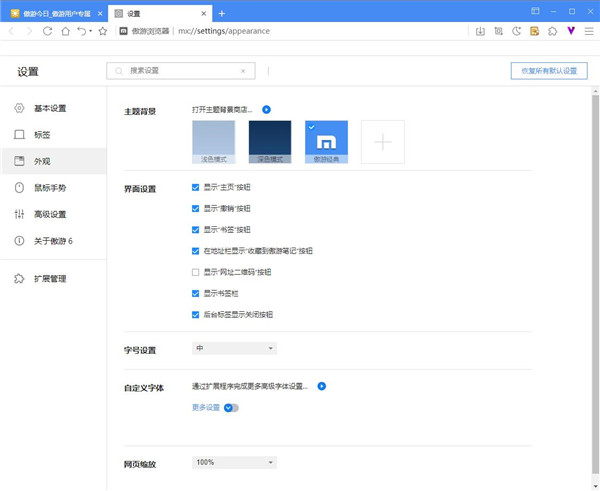The width and height of the screenshot is (600, 491).
Task: Click the night mode moon icon
Action: coord(517,31)
